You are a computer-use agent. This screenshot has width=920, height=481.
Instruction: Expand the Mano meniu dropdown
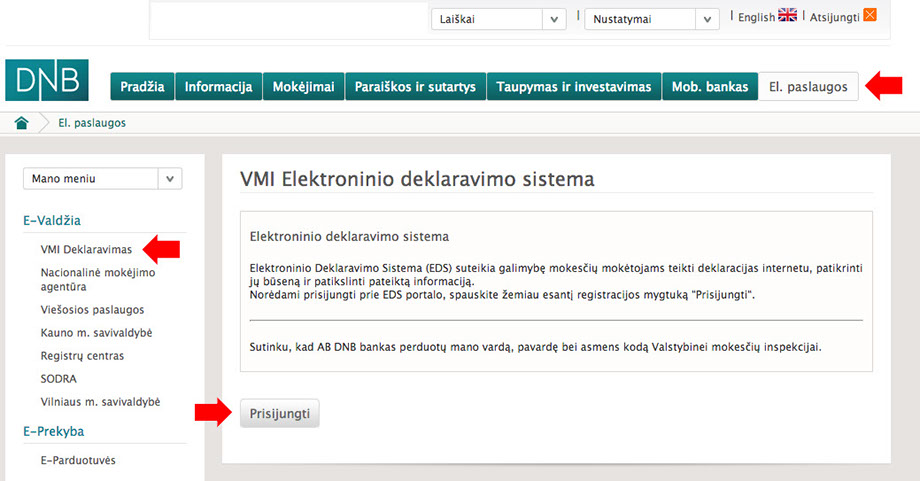[x=103, y=178]
